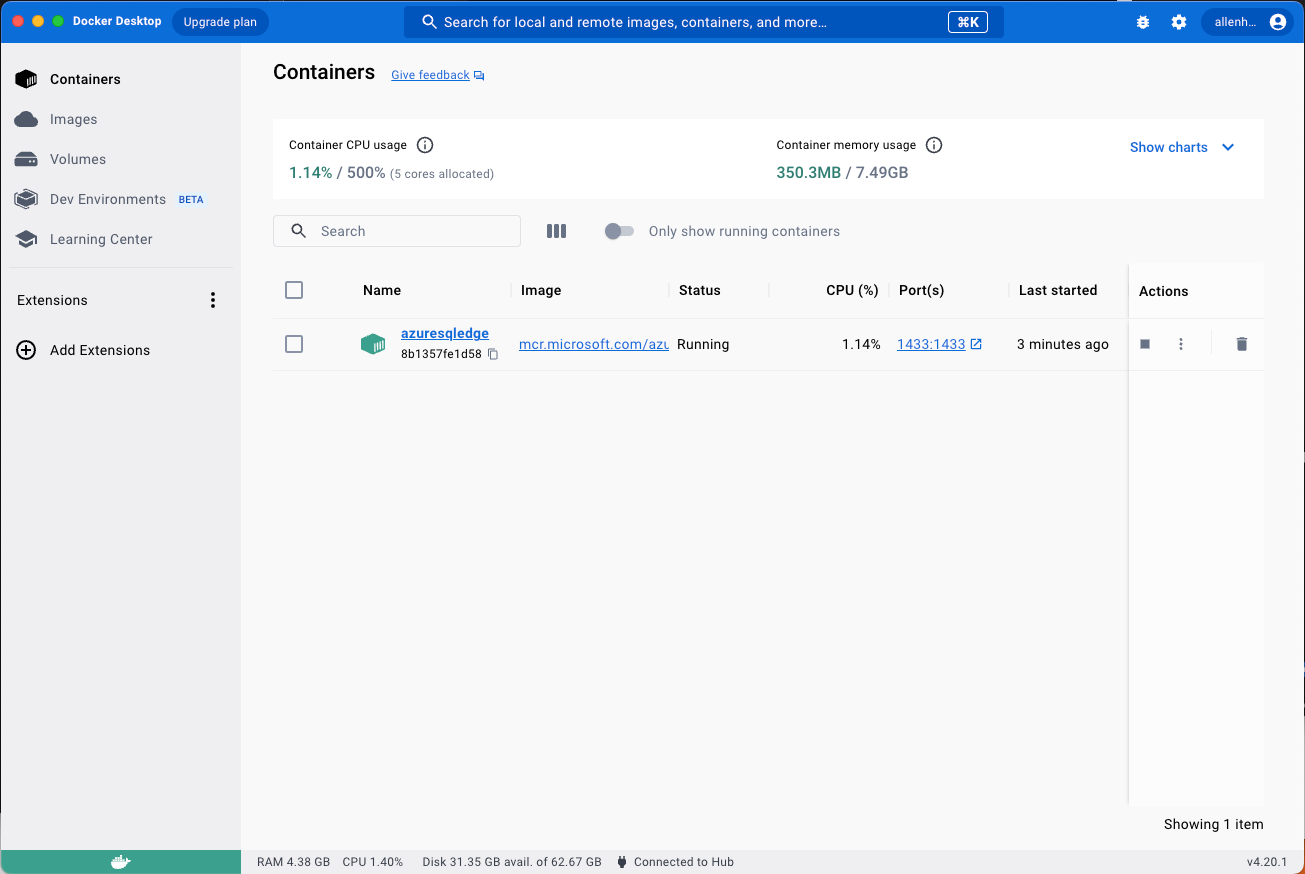Click the Docker whale icon in the status bar
Viewport: 1305px width, 874px height.
(120, 862)
